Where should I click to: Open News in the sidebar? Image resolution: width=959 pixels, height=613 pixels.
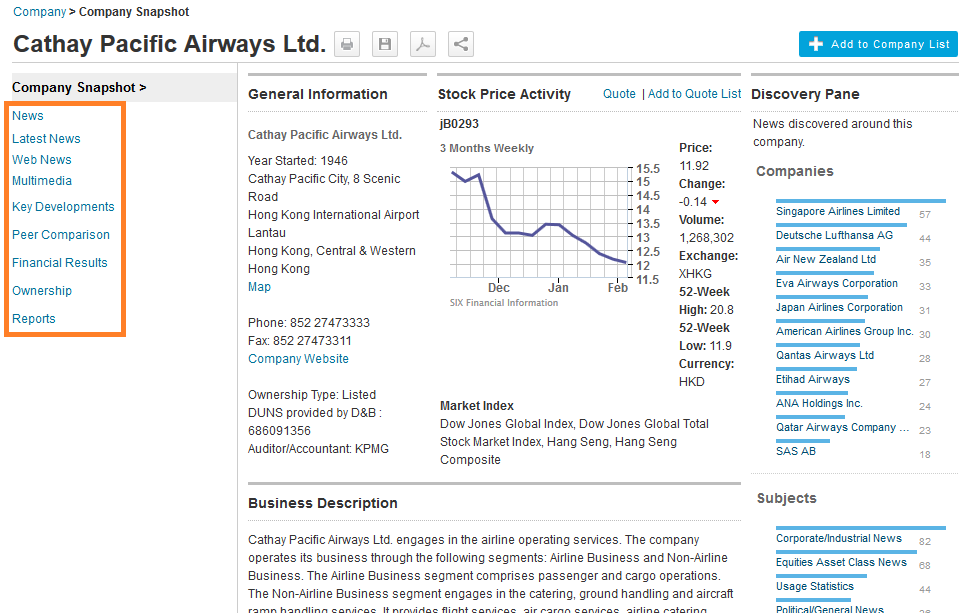click(28, 116)
